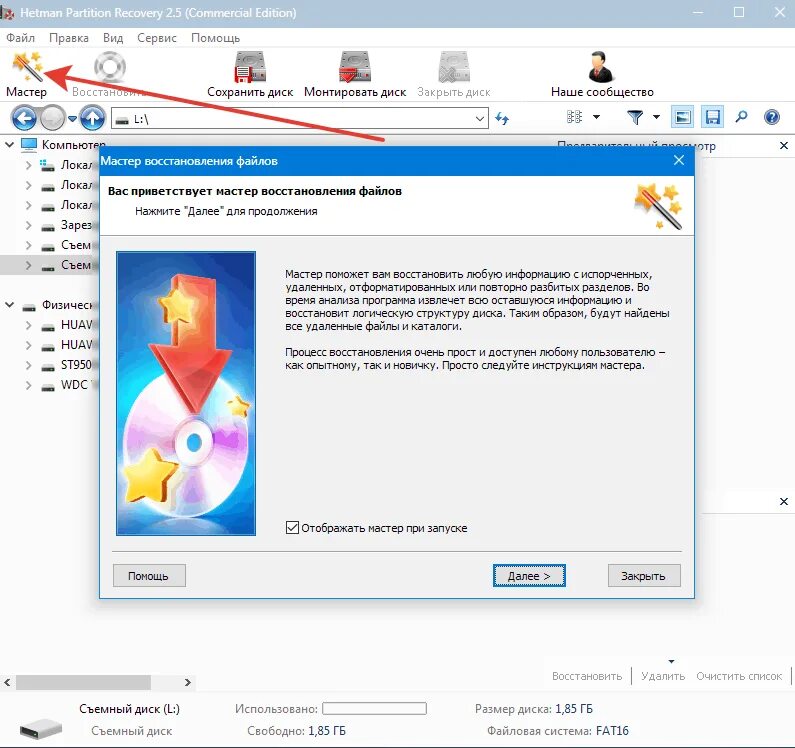Image resolution: width=795 pixels, height=748 pixels.
Task: Open help with blue question icon
Action: [772, 118]
